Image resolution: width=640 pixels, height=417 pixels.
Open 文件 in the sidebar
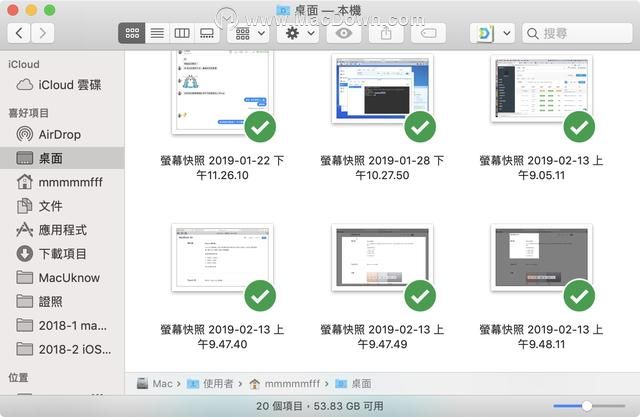point(62,206)
